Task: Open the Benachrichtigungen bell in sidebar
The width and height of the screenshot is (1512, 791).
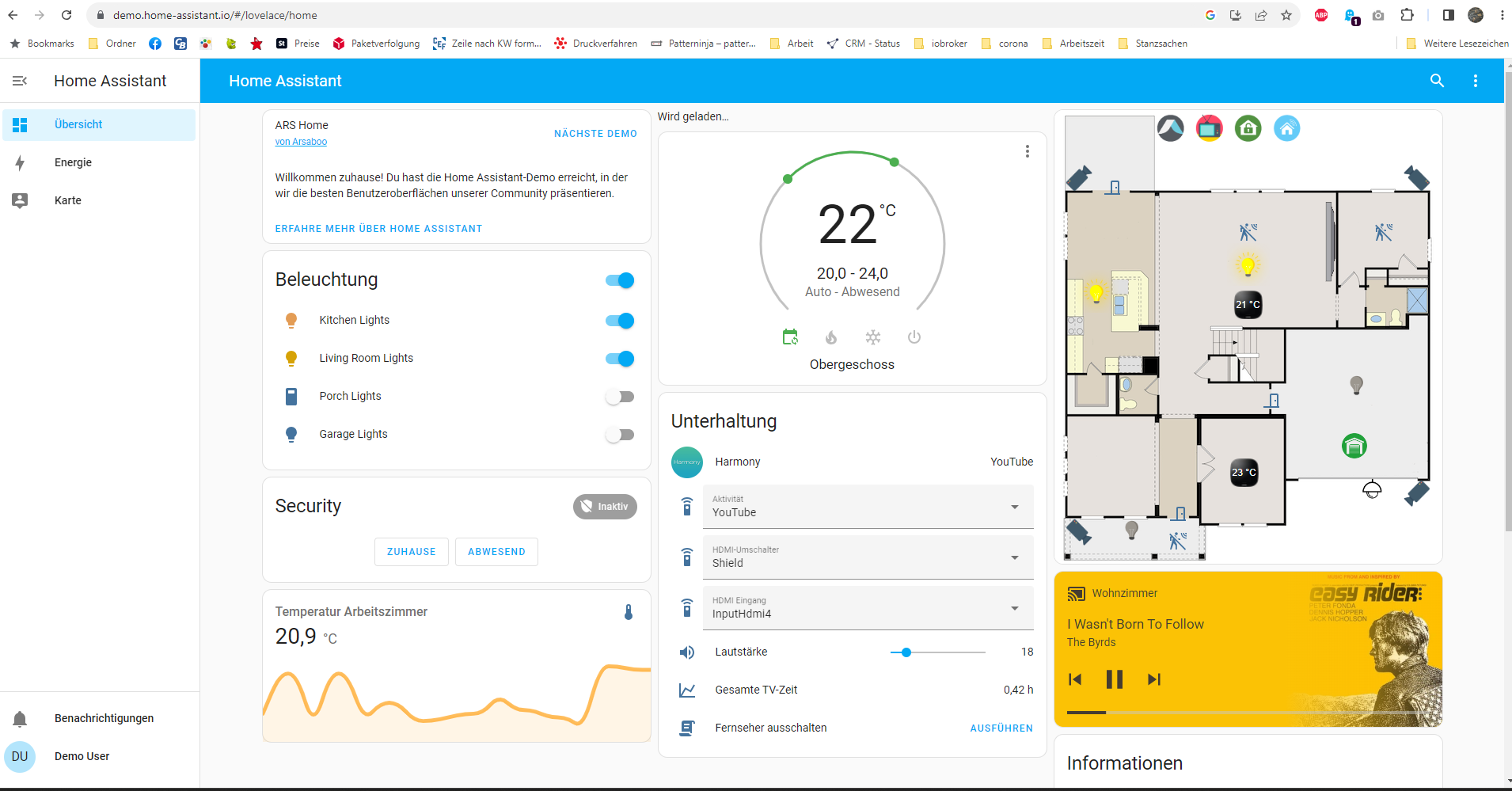Action: [x=20, y=718]
